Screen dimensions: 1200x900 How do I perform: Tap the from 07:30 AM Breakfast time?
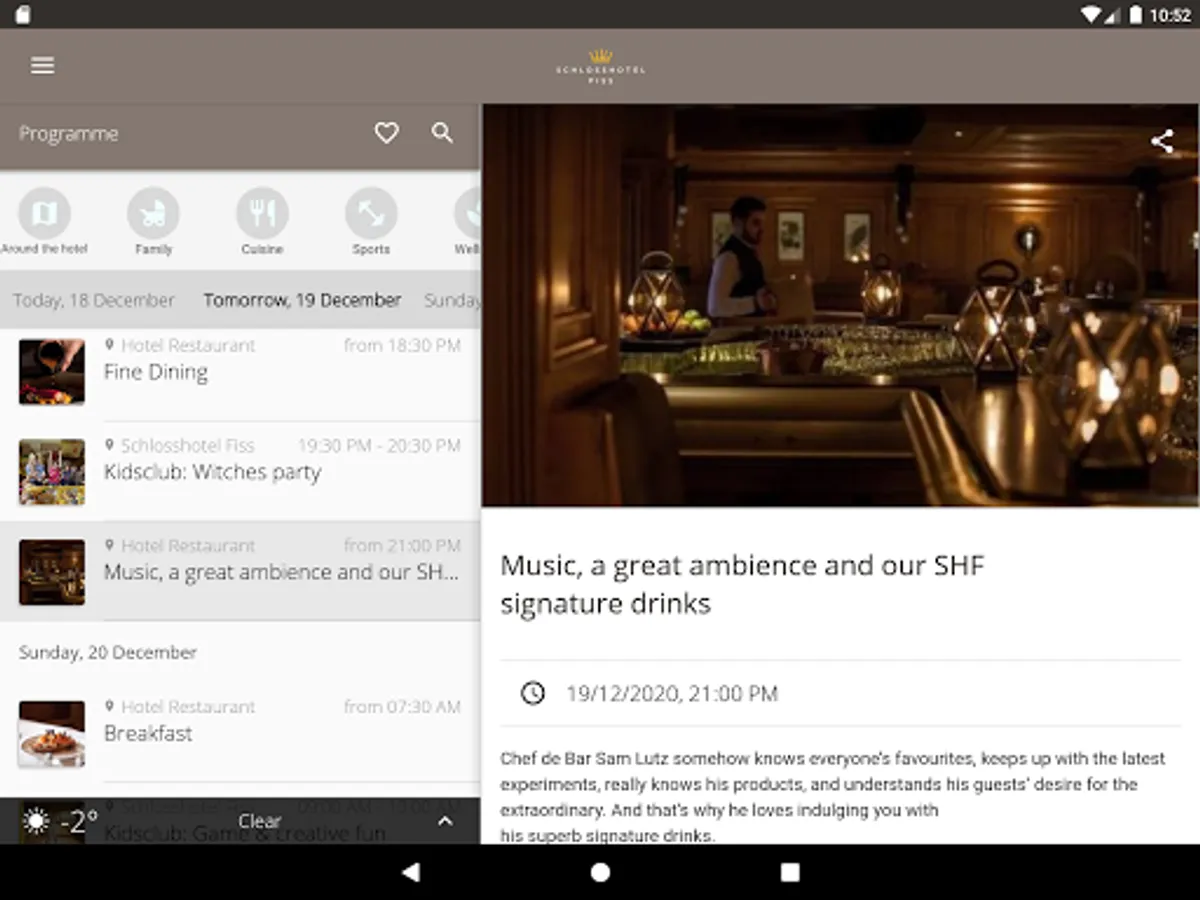click(x=402, y=706)
